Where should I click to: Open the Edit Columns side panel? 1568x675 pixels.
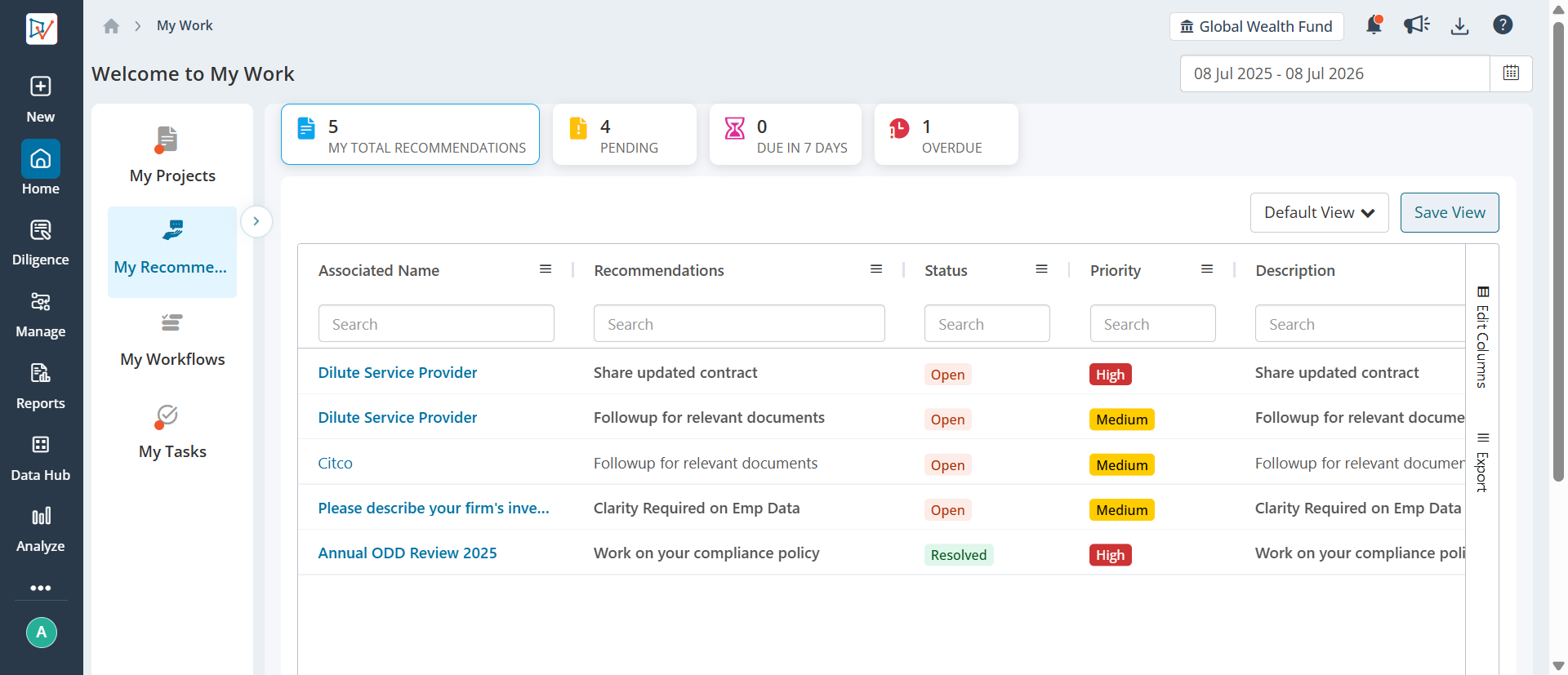(1482, 337)
